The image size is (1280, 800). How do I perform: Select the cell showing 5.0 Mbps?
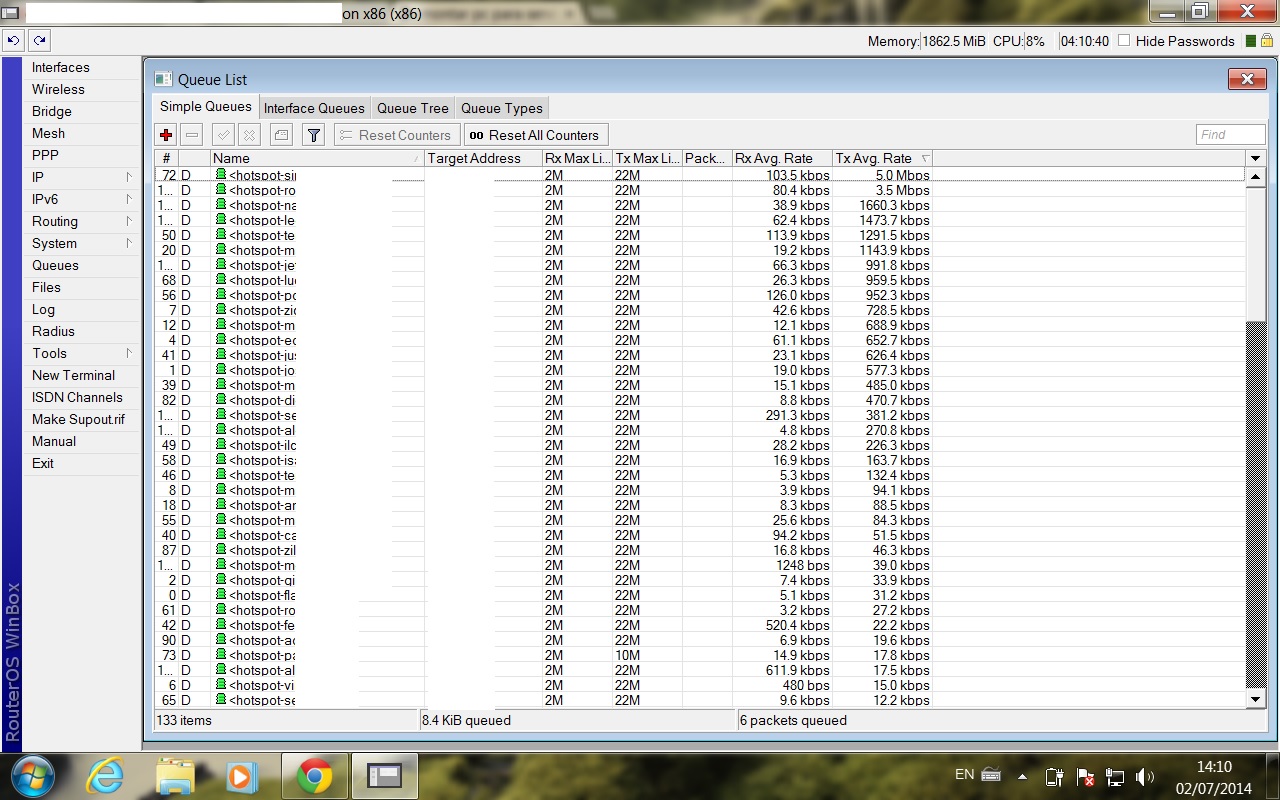tap(882, 175)
